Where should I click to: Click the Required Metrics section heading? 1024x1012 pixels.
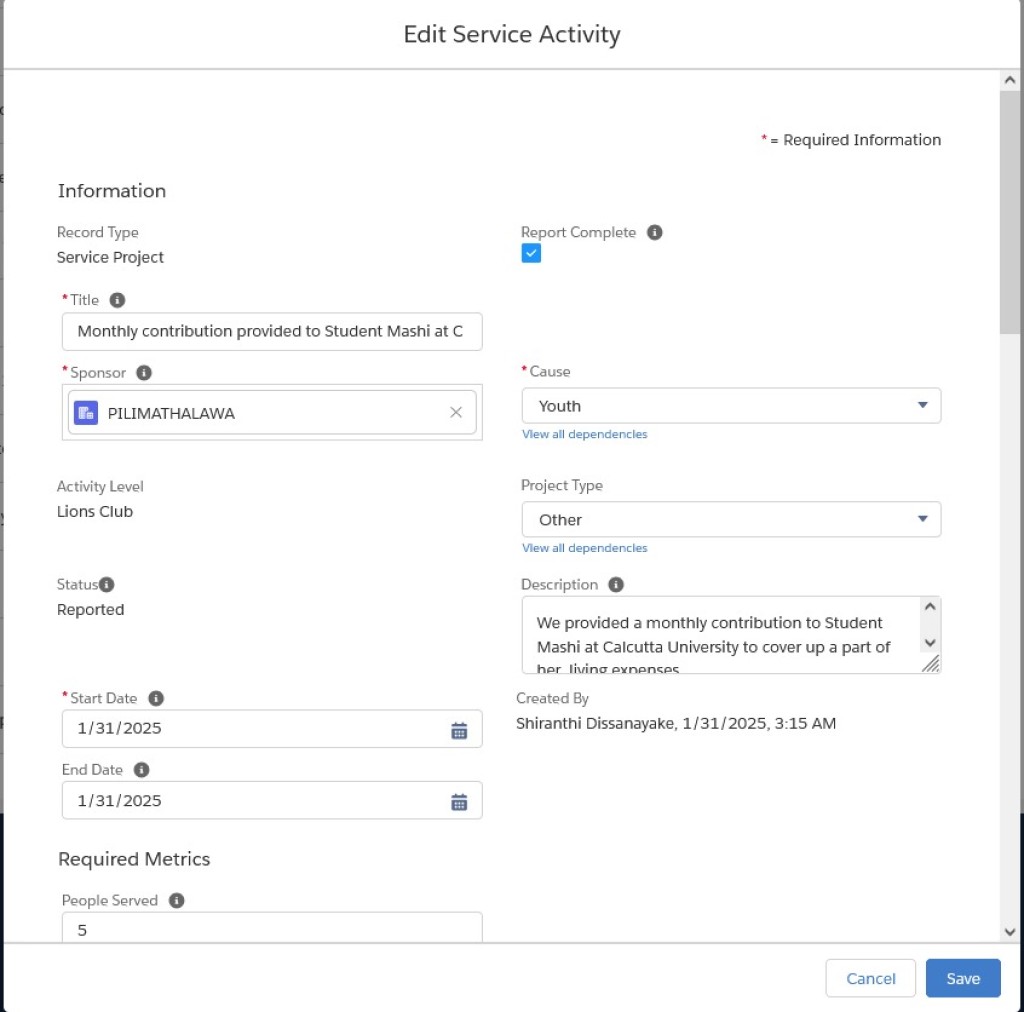tap(134, 859)
